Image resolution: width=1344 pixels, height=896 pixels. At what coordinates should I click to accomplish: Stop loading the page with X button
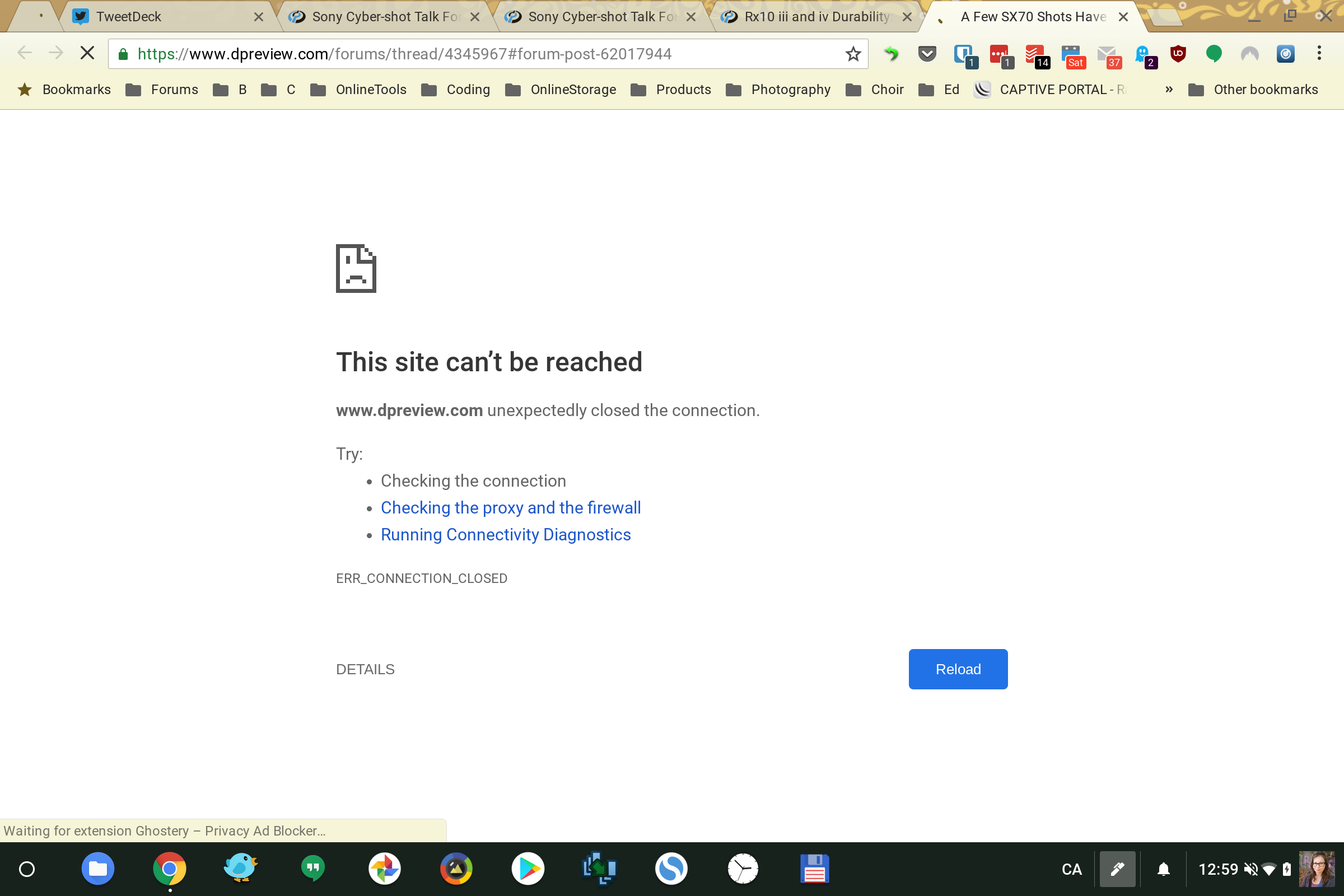(x=87, y=54)
